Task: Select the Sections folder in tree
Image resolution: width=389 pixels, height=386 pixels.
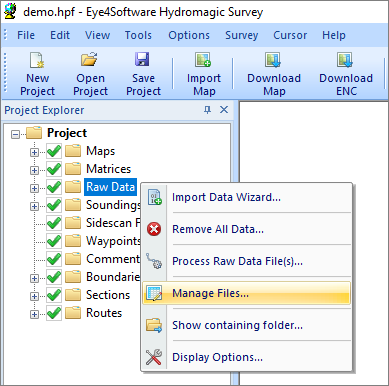Action: coord(108,295)
